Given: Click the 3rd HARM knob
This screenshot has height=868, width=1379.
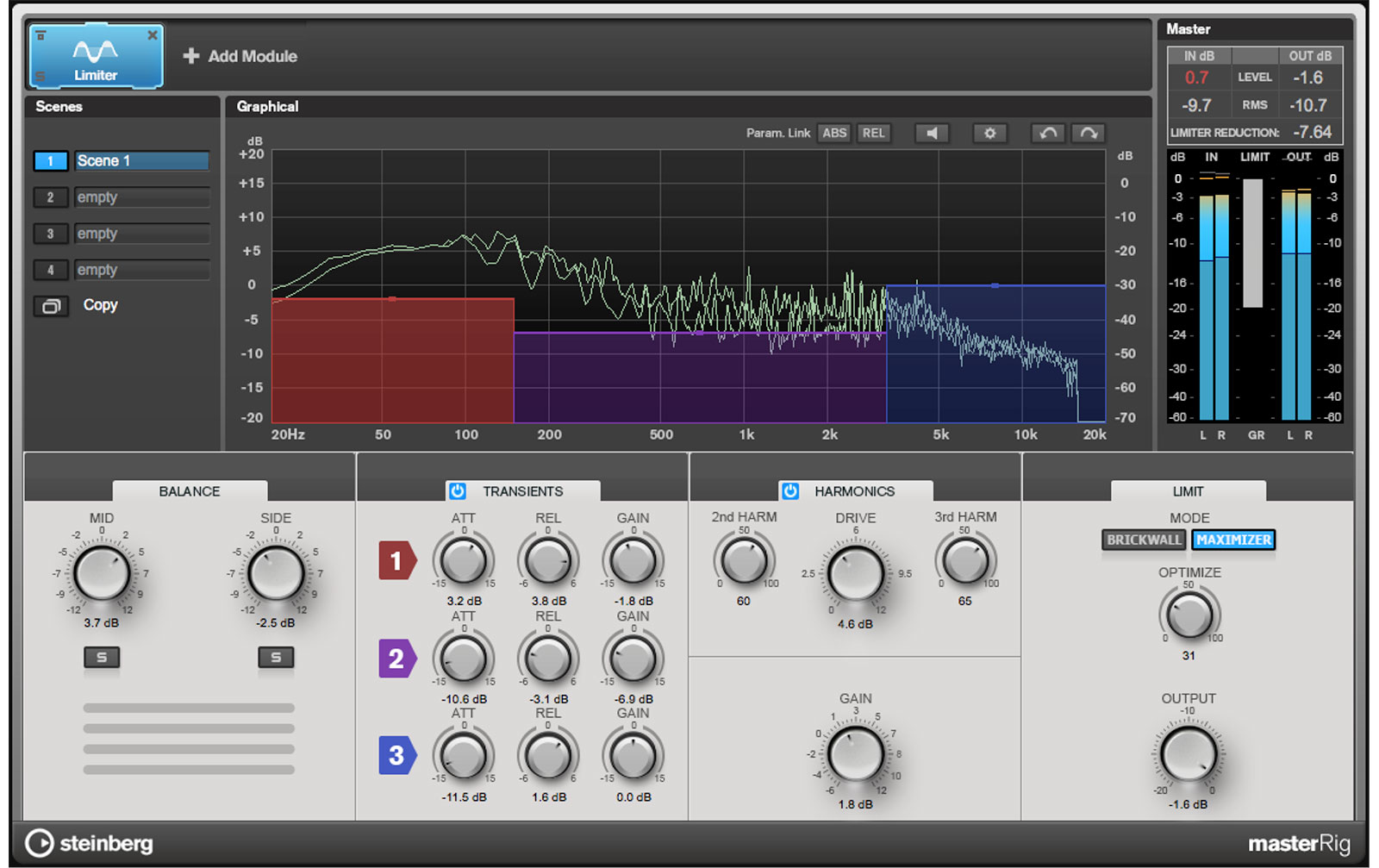Looking at the screenshot, I should pyautogui.click(x=965, y=561).
